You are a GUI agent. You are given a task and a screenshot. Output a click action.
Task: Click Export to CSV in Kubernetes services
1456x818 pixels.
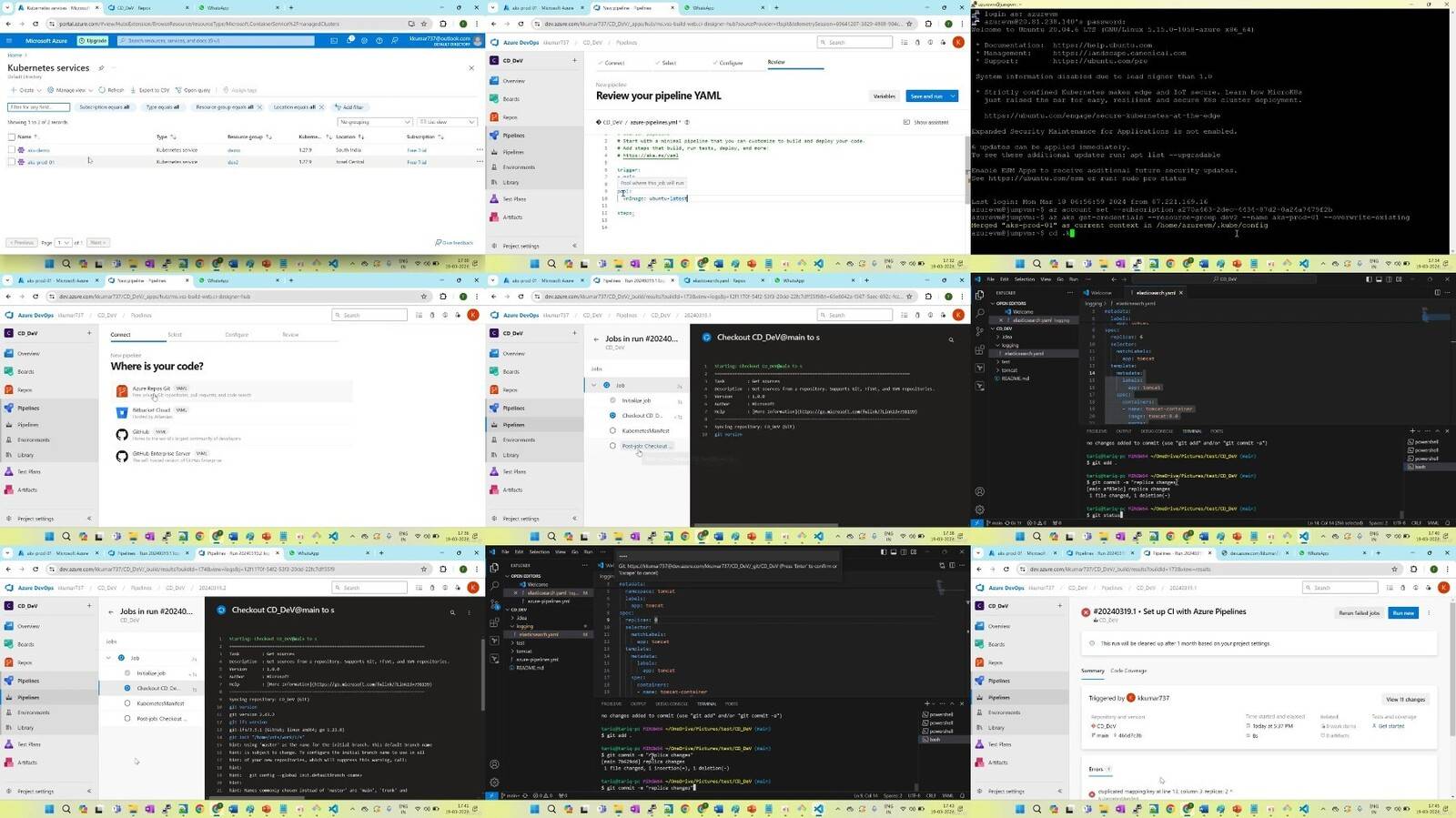(x=151, y=90)
